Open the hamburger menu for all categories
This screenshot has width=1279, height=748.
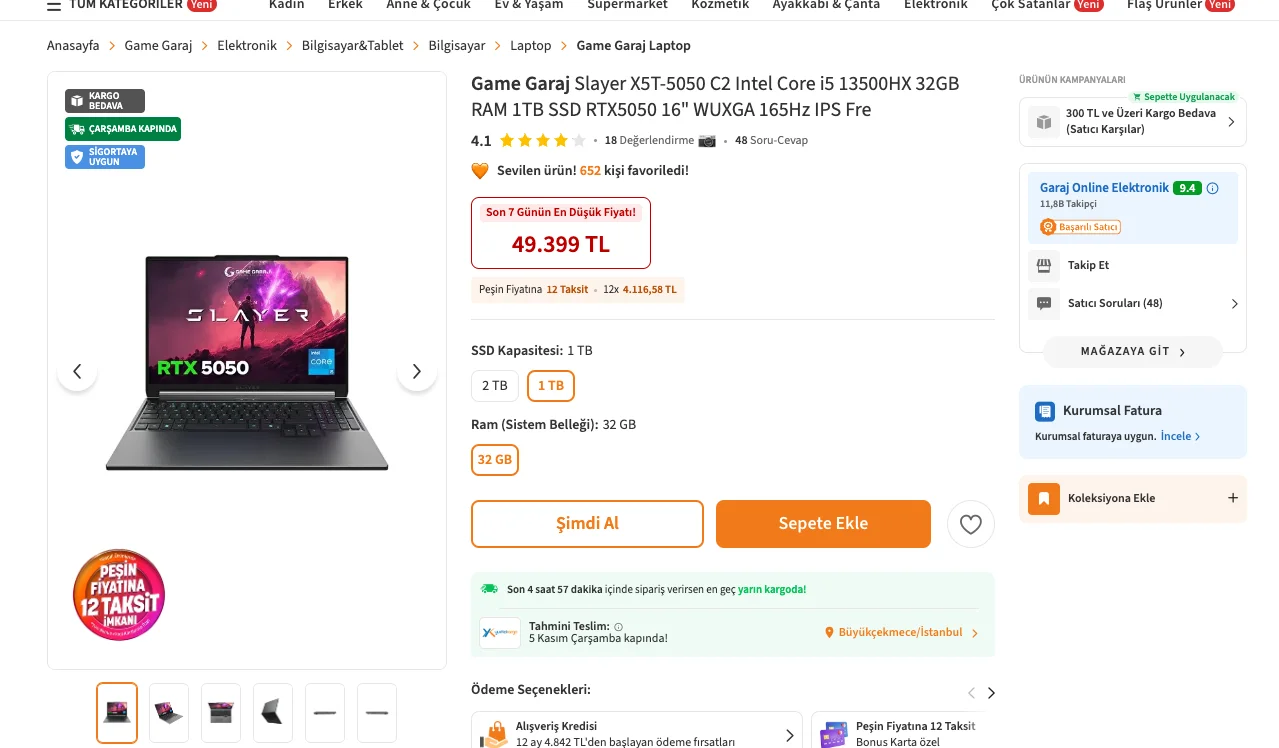pos(54,6)
